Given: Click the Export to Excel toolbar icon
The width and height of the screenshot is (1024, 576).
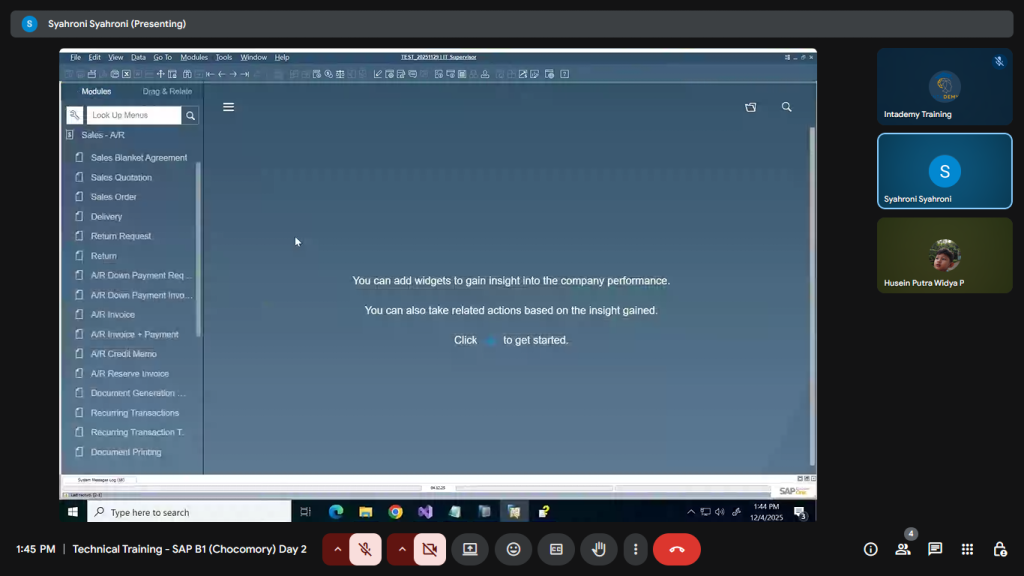Looking at the screenshot, I should click(127, 74).
